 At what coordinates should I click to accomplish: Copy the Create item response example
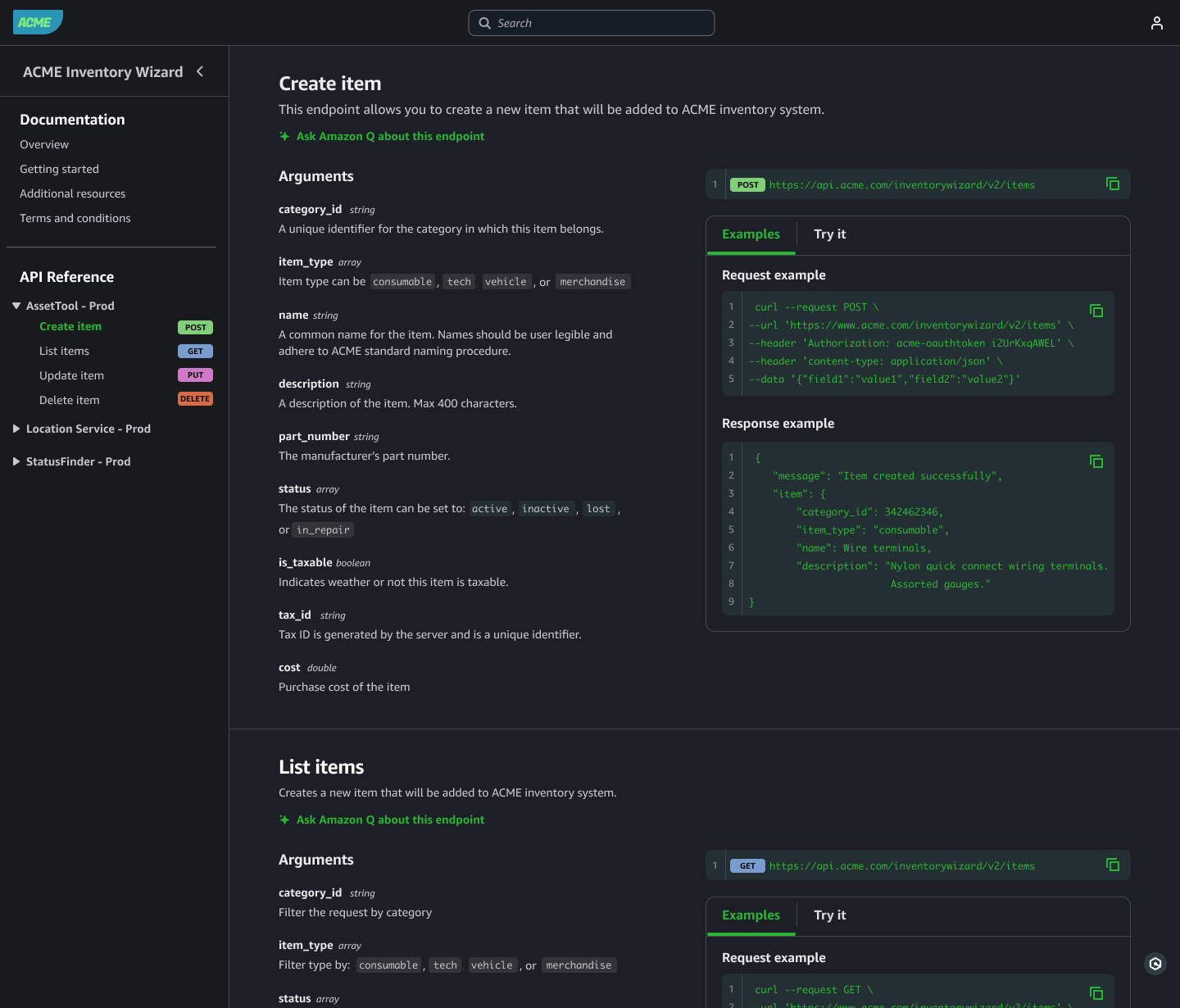point(1096,461)
